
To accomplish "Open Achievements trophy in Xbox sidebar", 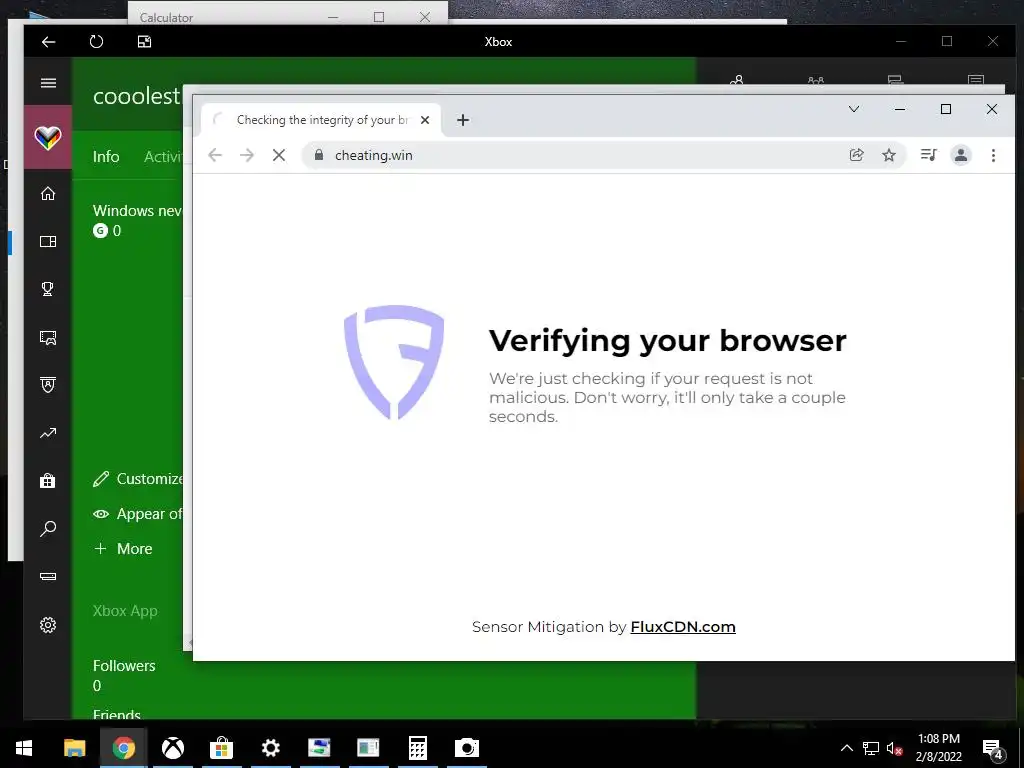I will pos(48,289).
